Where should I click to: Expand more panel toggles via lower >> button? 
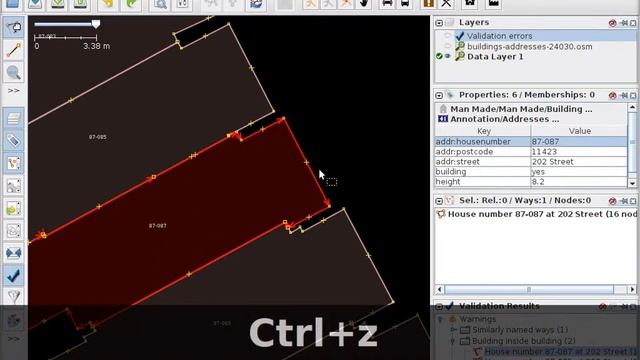pos(13,339)
